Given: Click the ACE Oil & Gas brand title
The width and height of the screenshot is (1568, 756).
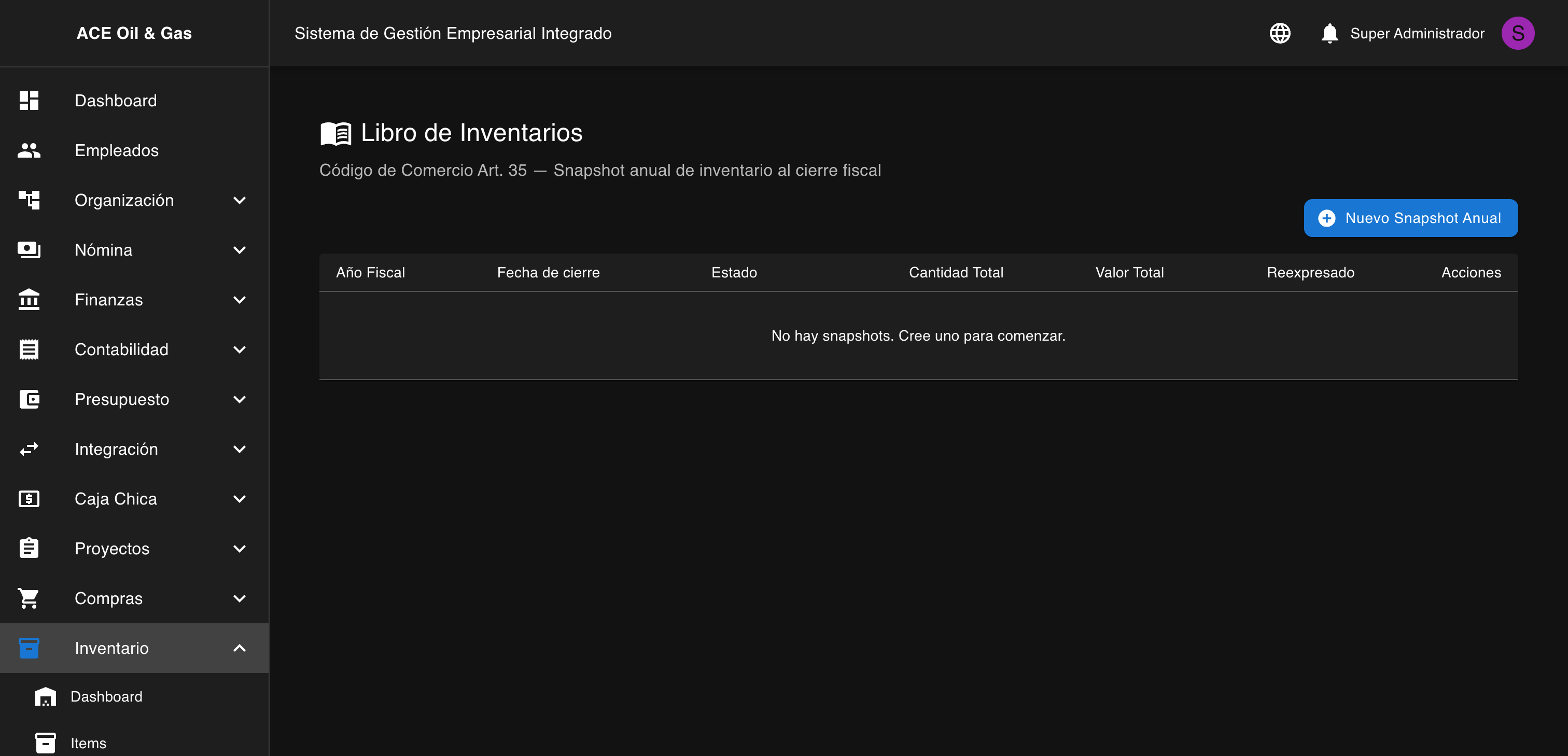Looking at the screenshot, I should tap(134, 34).
